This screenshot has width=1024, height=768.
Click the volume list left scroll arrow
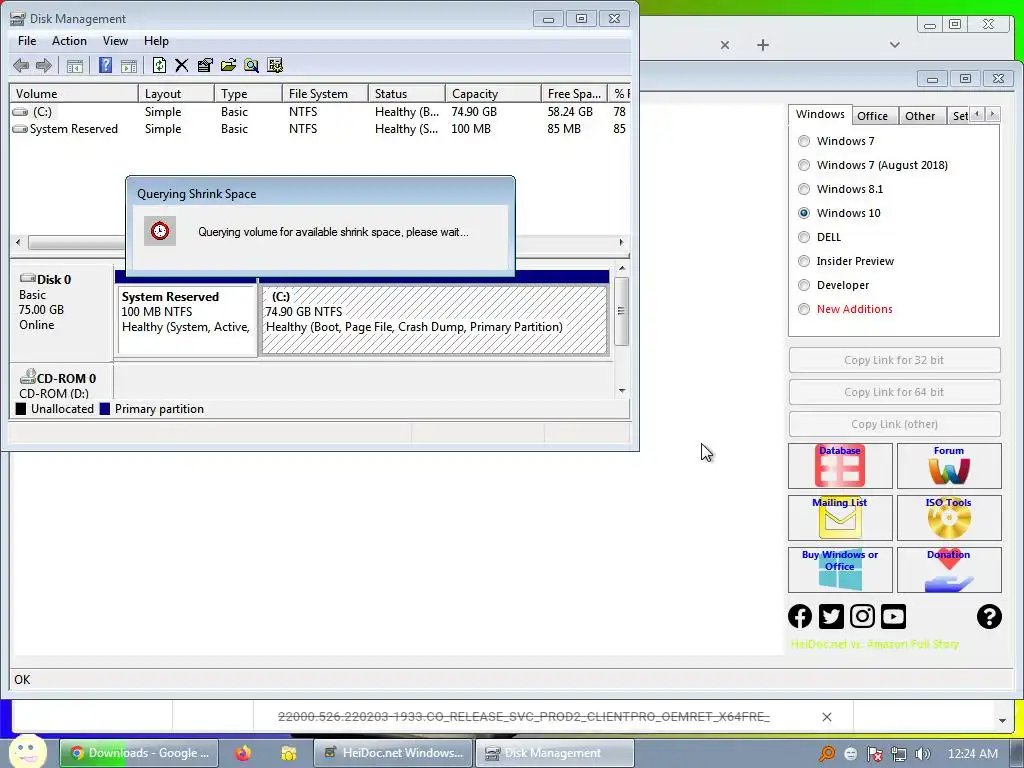(x=18, y=242)
